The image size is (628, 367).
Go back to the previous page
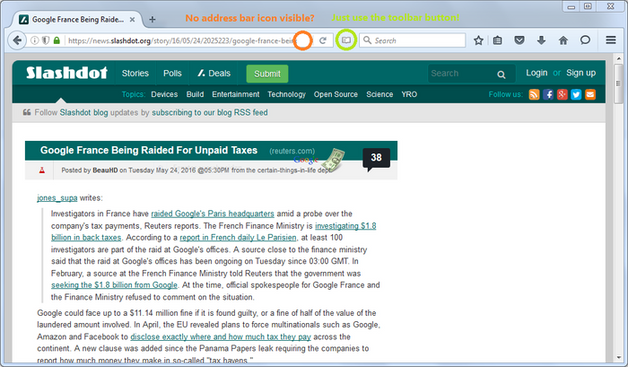coord(17,40)
